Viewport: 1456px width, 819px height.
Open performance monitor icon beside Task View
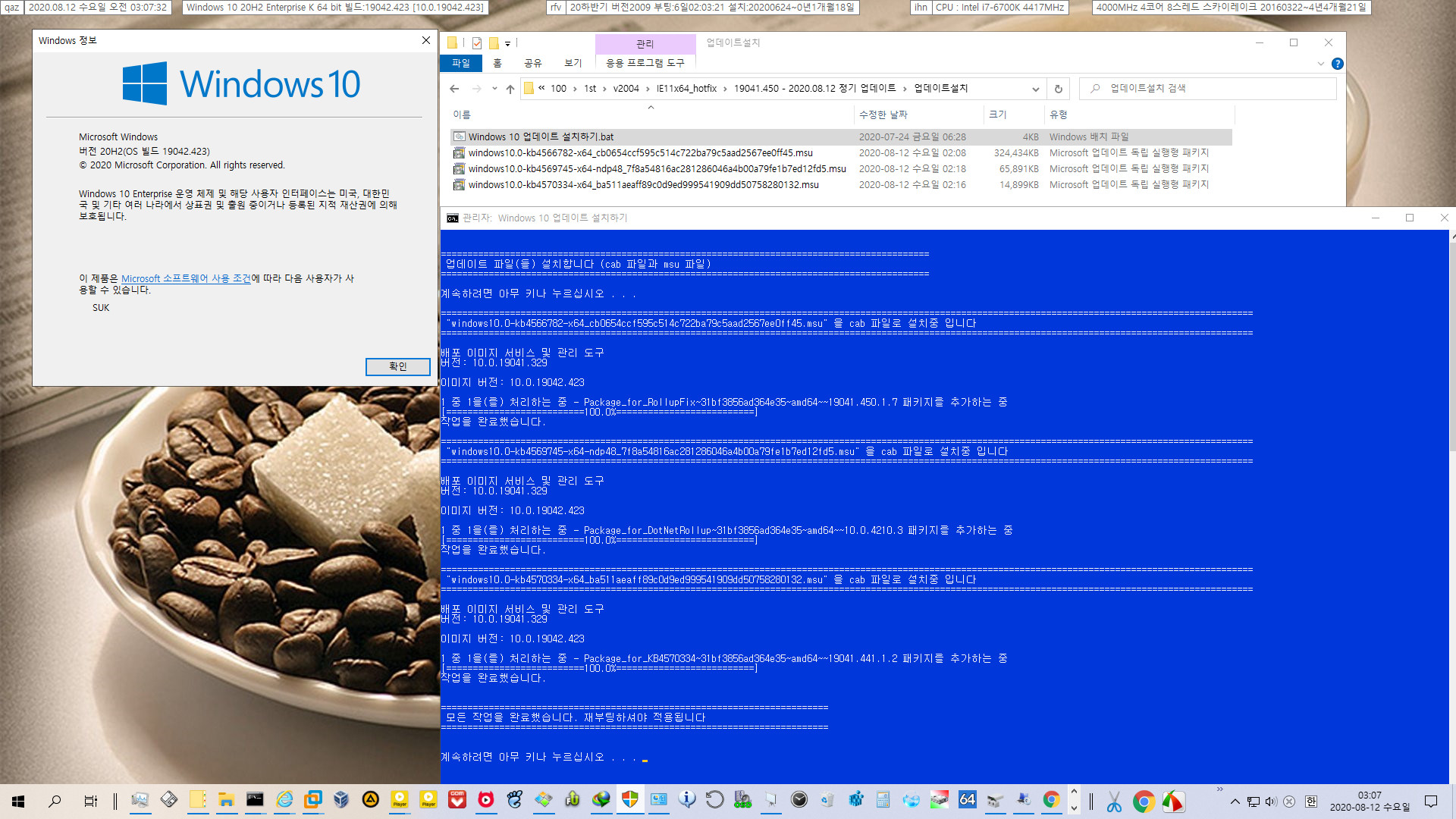140,800
